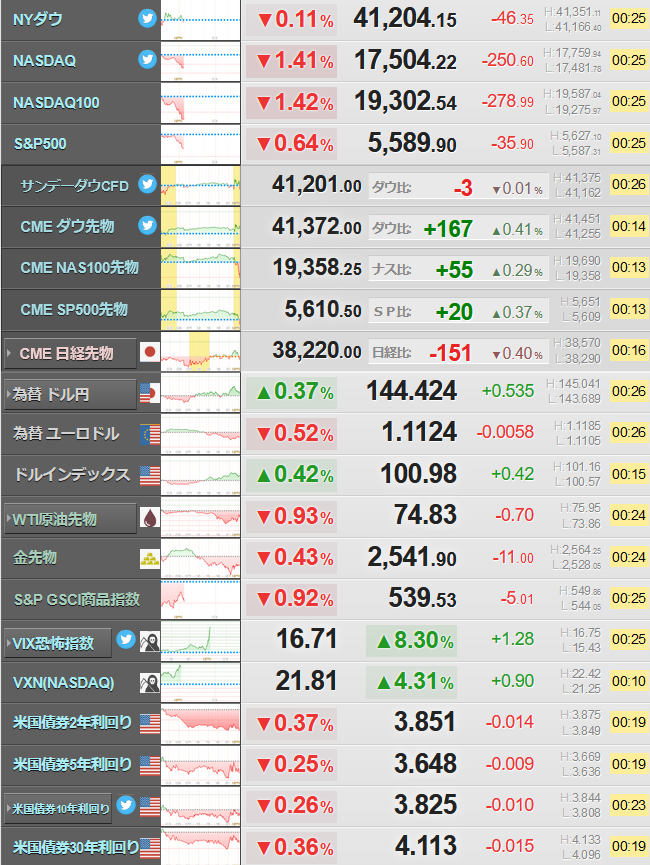Open the CME NAS100先物 link

coord(79,268)
